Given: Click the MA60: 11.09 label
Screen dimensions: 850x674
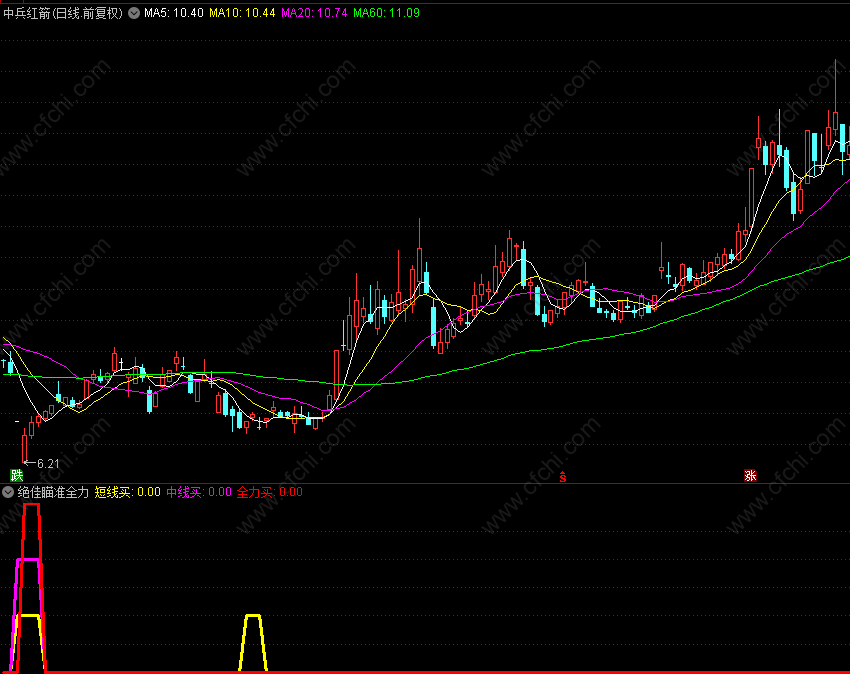Looking at the screenshot, I should point(387,13).
